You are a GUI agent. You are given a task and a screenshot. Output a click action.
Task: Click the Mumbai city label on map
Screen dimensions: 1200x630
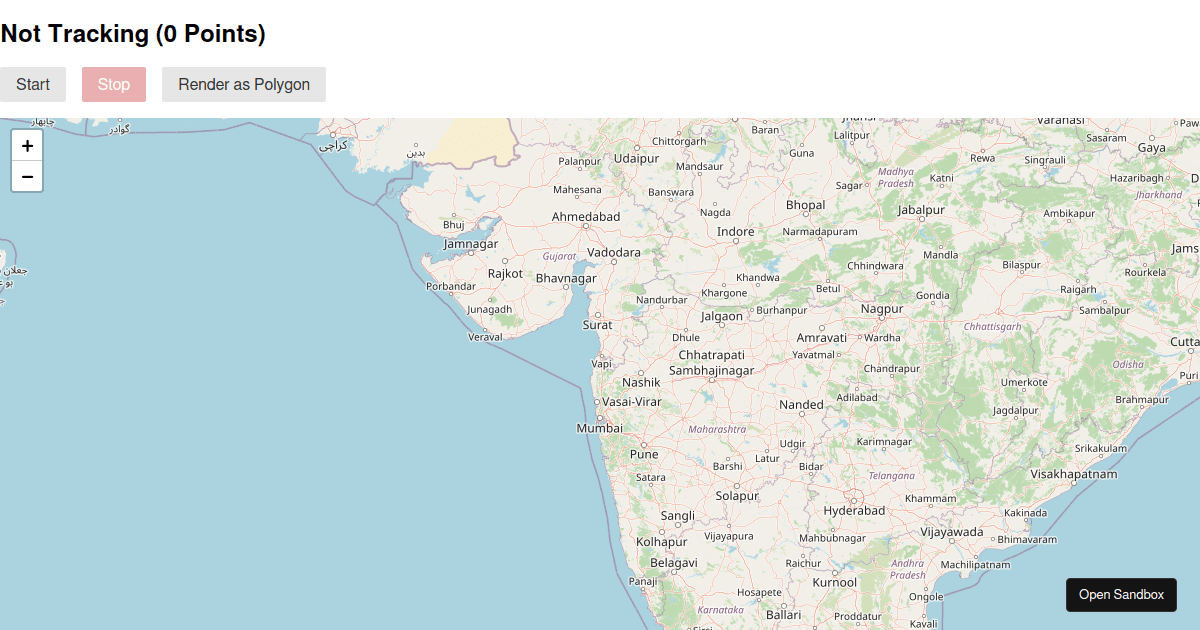point(599,428)
